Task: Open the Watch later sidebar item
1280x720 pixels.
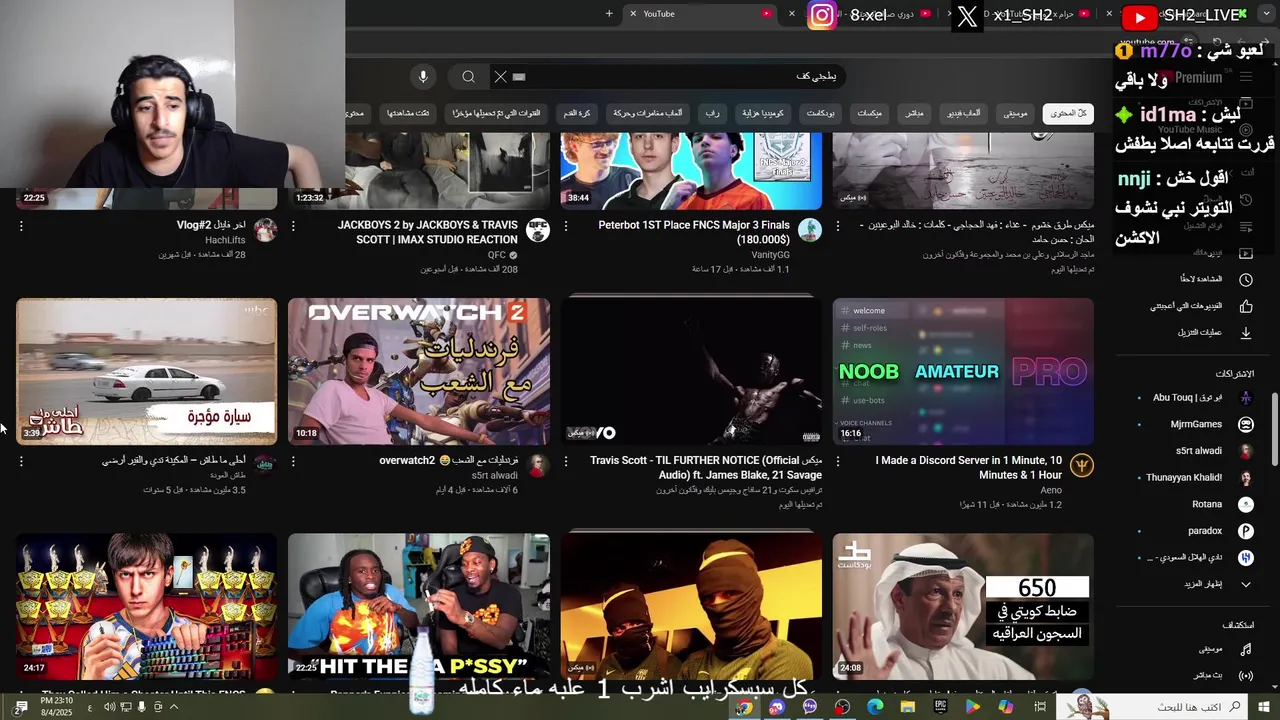Action: (1213, 279)
